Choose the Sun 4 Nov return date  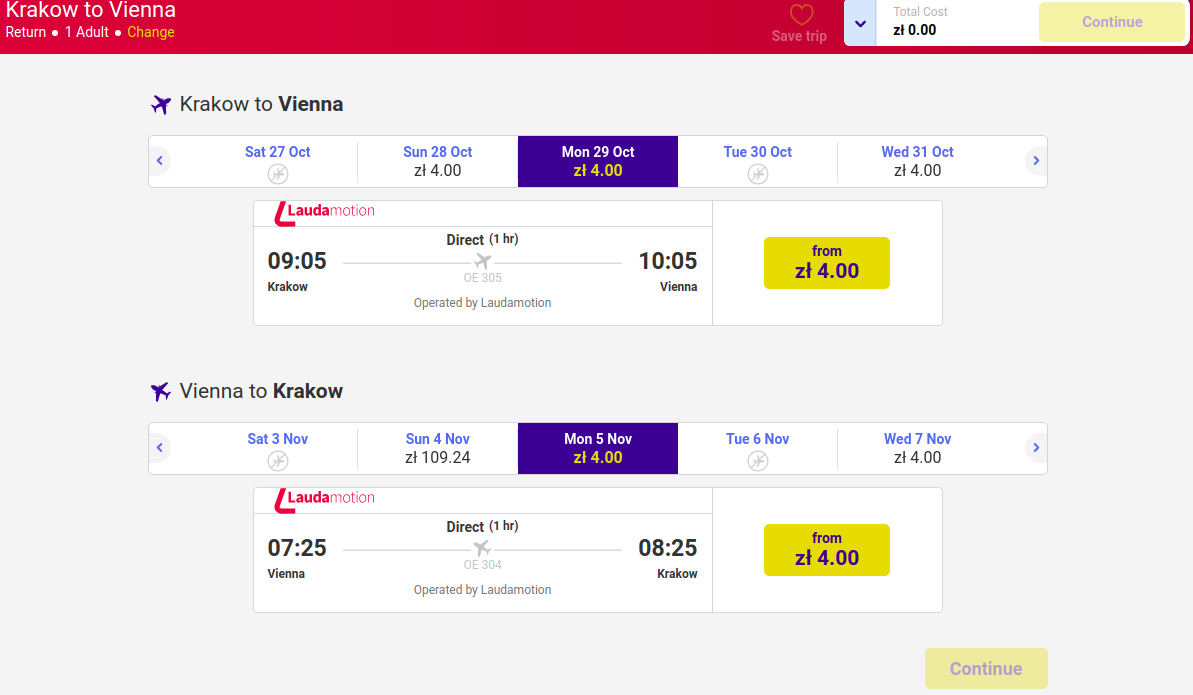point(437,448)
